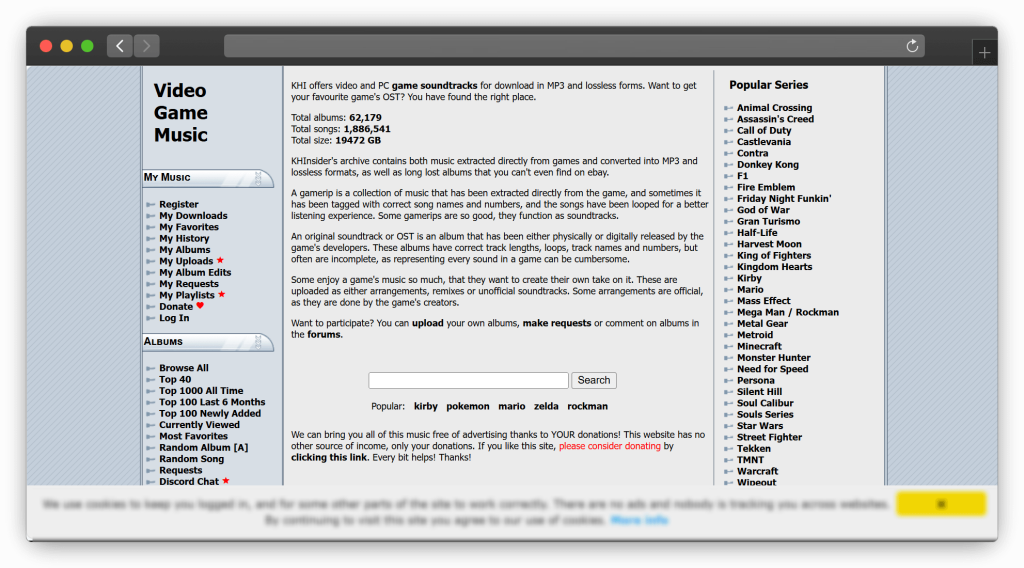
Task: Open Top 40 albums list
Action: pyautogui.click(x=175, y=379)
